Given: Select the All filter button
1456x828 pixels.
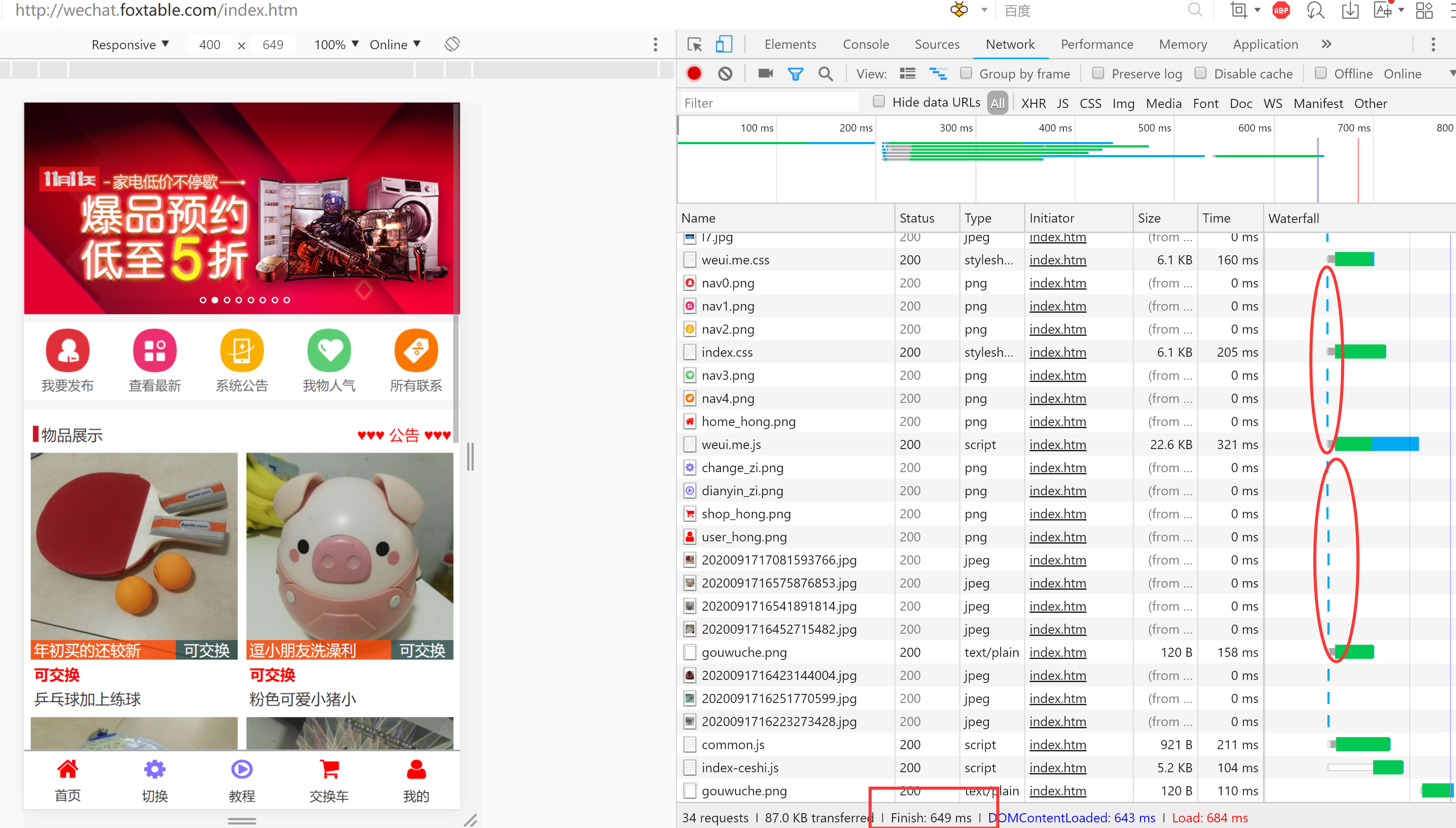Looking at the screenshot, I should (998, 103).
